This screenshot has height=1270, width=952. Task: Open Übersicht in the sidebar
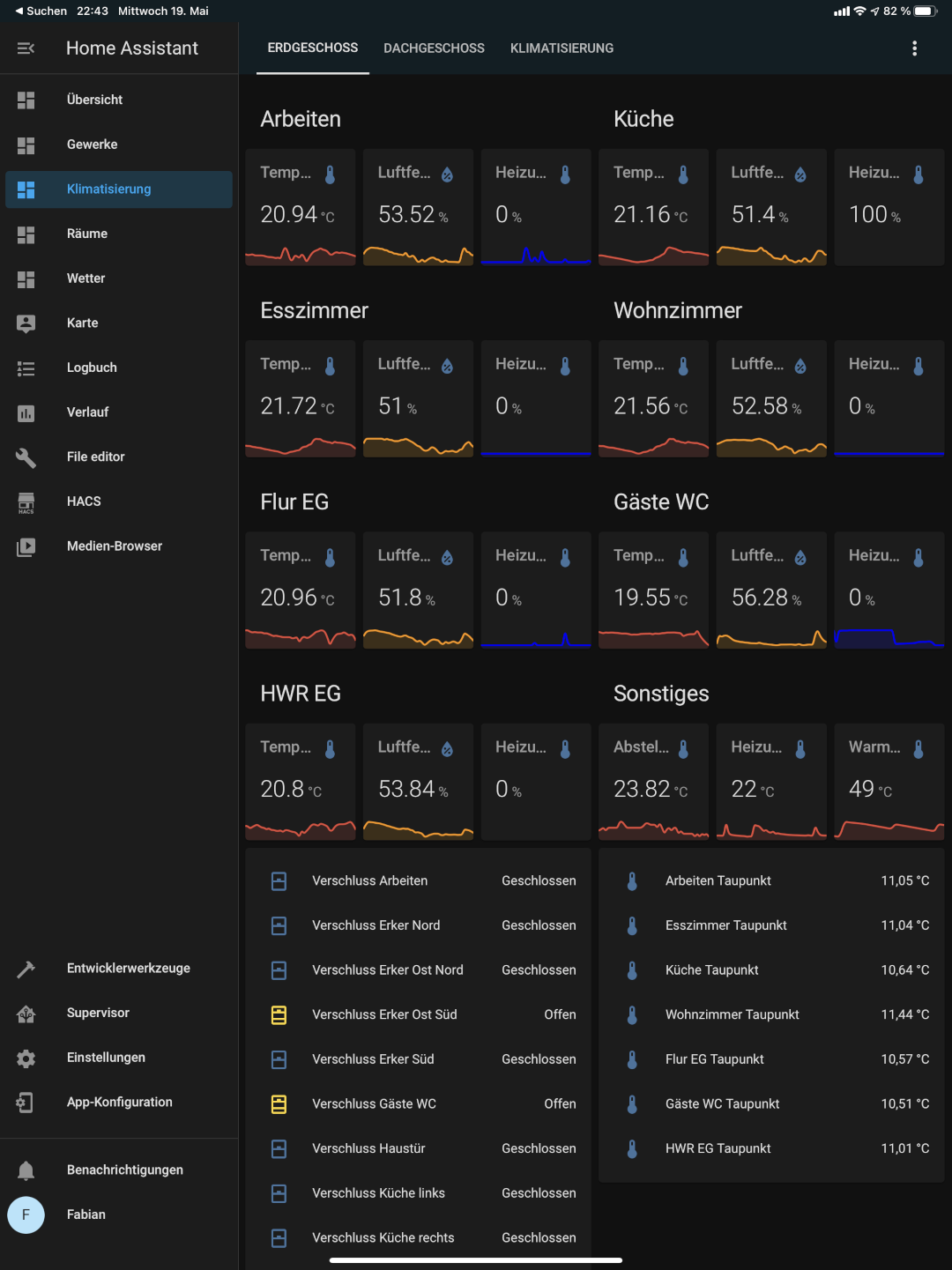(x=94, y=100)
